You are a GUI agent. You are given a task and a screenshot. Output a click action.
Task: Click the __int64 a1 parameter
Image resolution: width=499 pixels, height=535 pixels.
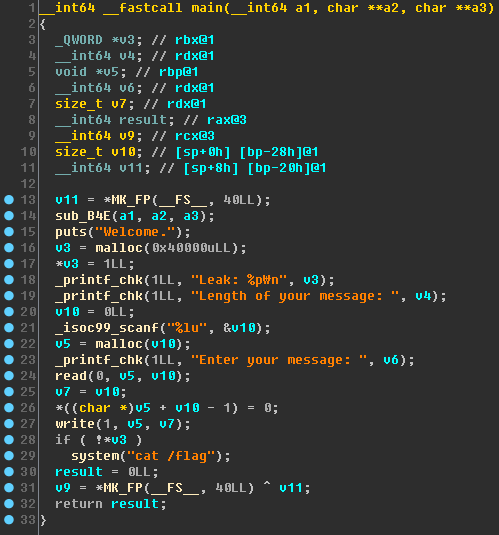[271, 8]
